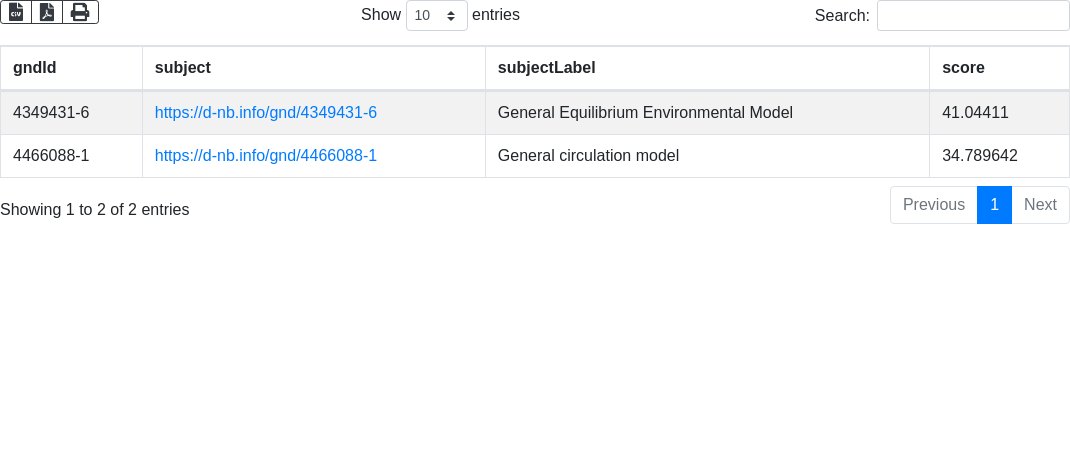
Task: Sort by gndId column header
Action: click(71, 68)
